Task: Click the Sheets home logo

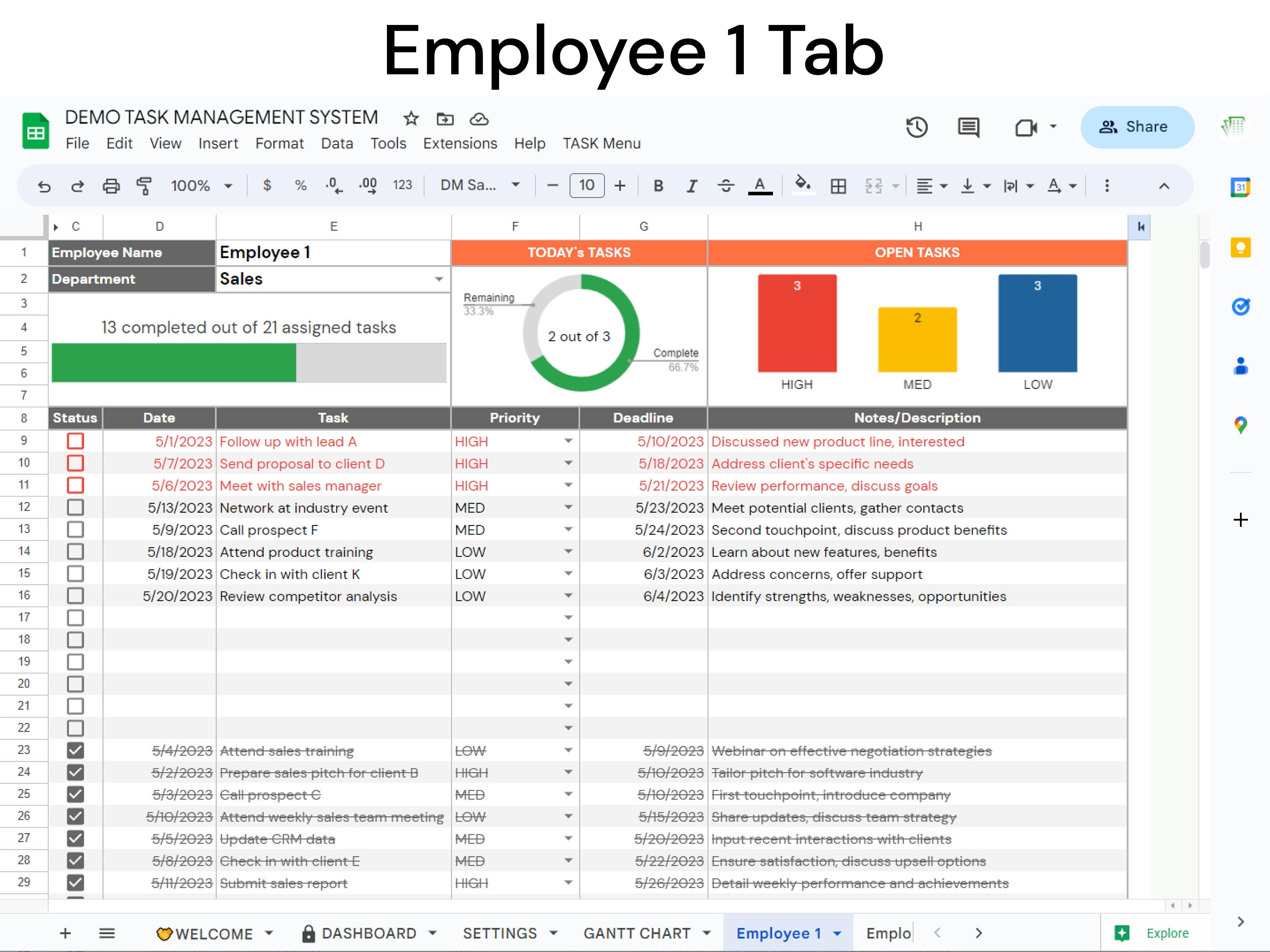Action: click(36, 131)
